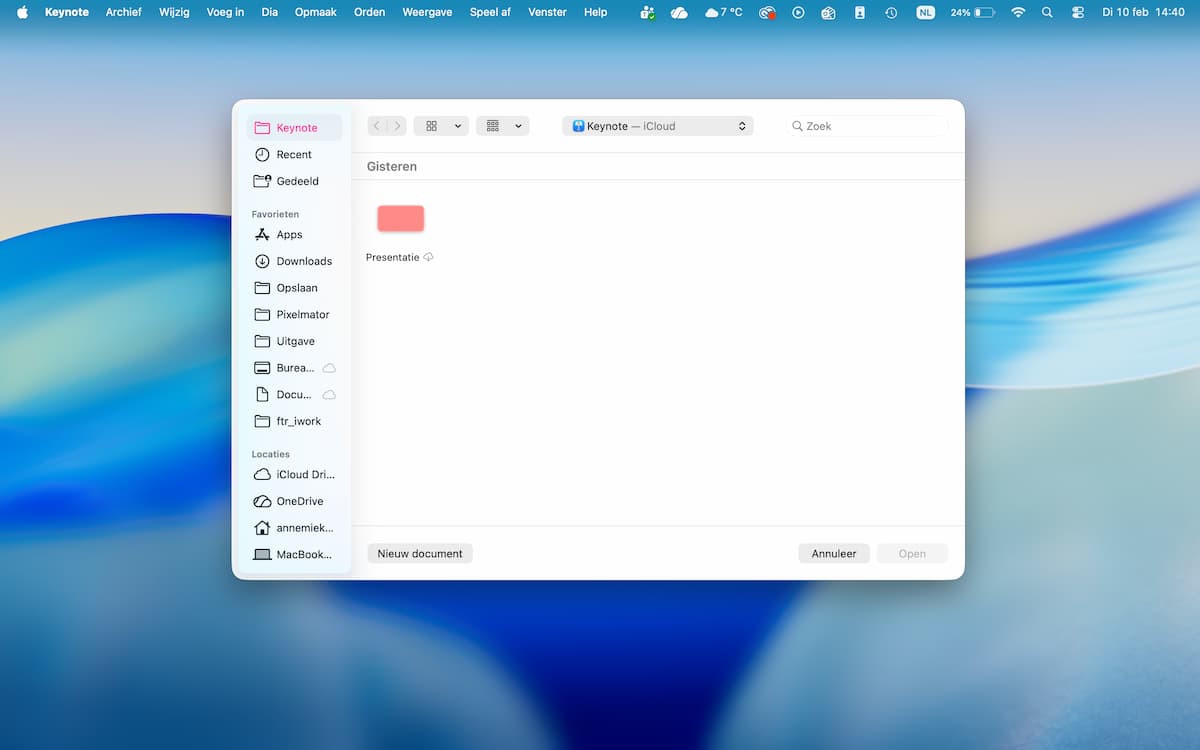Open the Archief menu

coord(124,12)
